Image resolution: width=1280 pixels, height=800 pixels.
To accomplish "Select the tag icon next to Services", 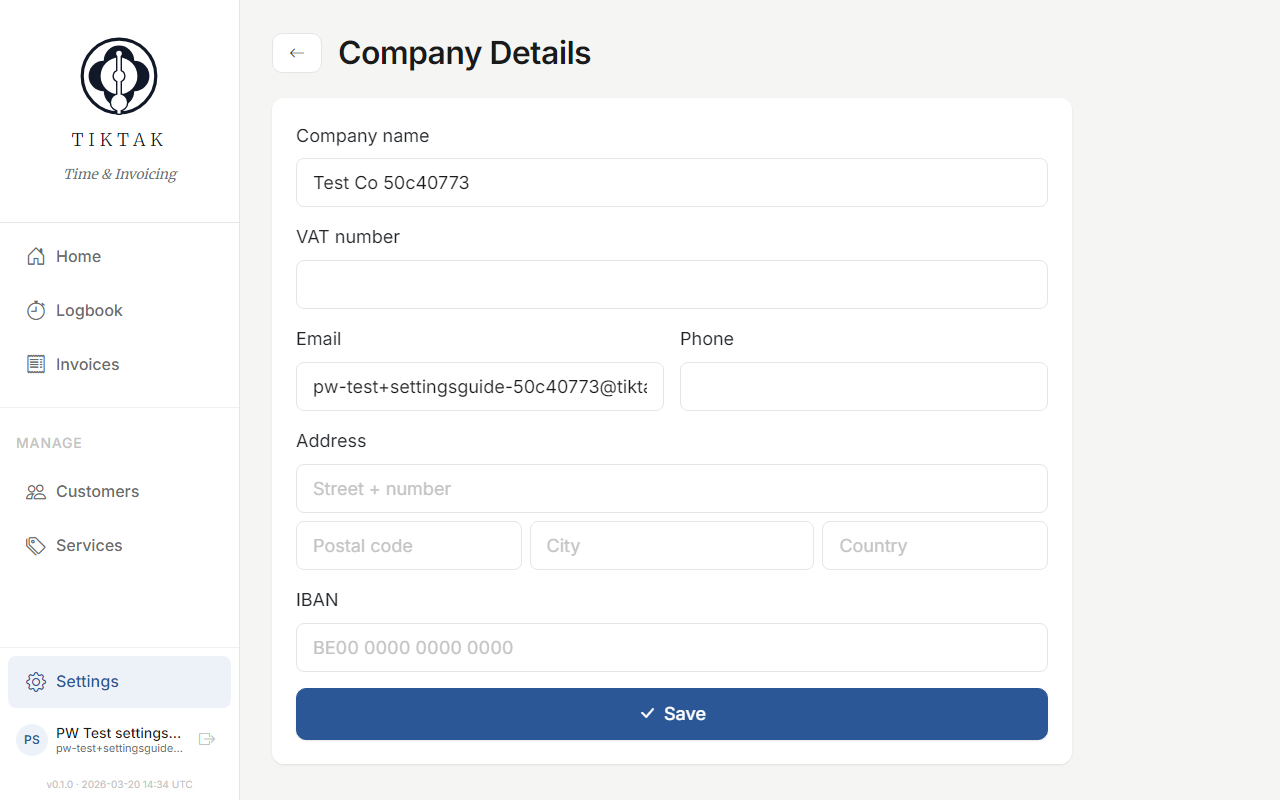I will point(35,545).
